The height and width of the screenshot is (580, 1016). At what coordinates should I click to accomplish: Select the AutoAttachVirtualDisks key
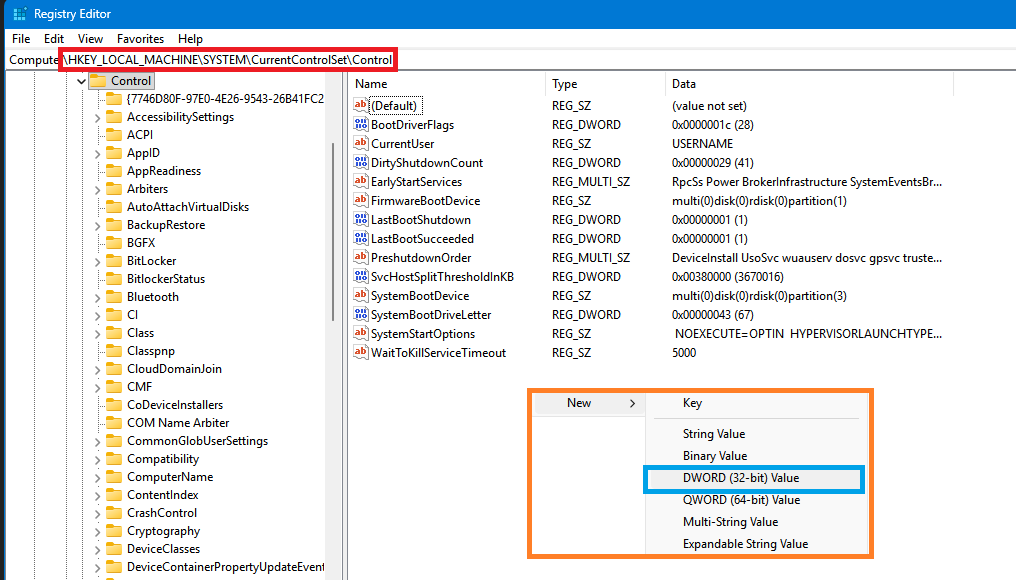[188, 207]
